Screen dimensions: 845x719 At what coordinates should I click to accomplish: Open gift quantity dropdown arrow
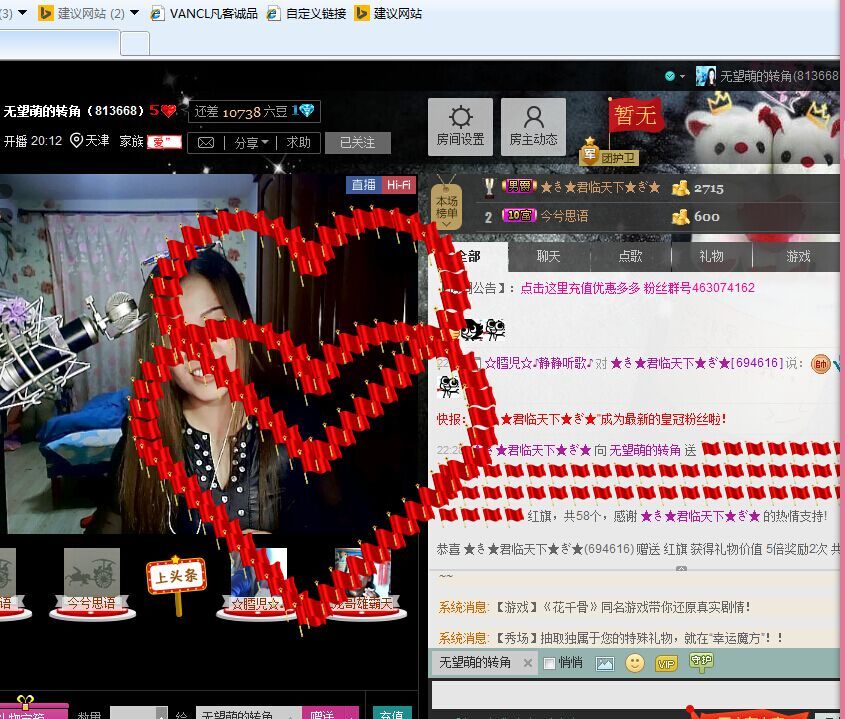[x=162, y=714]
